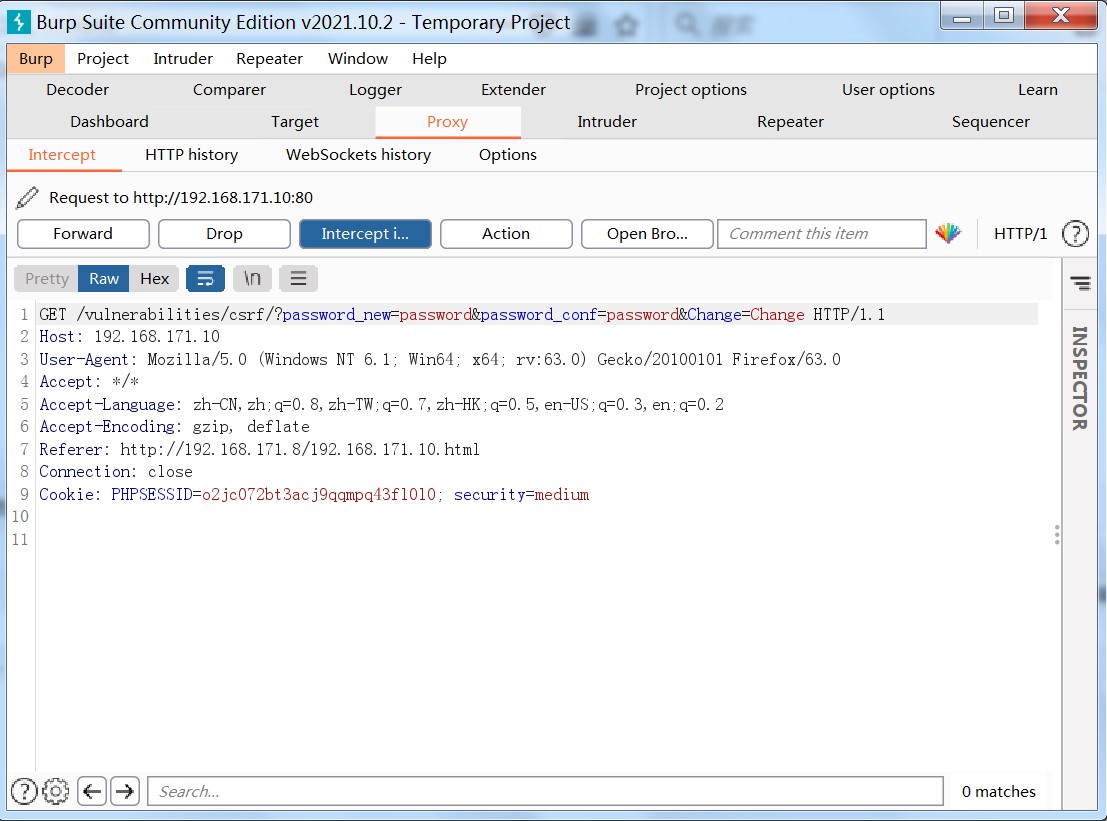Image resolution: width=1107 pixels, height=821 pixels.
Task: Click the vertical INSPECTOR label
Action: (1079, 378)
